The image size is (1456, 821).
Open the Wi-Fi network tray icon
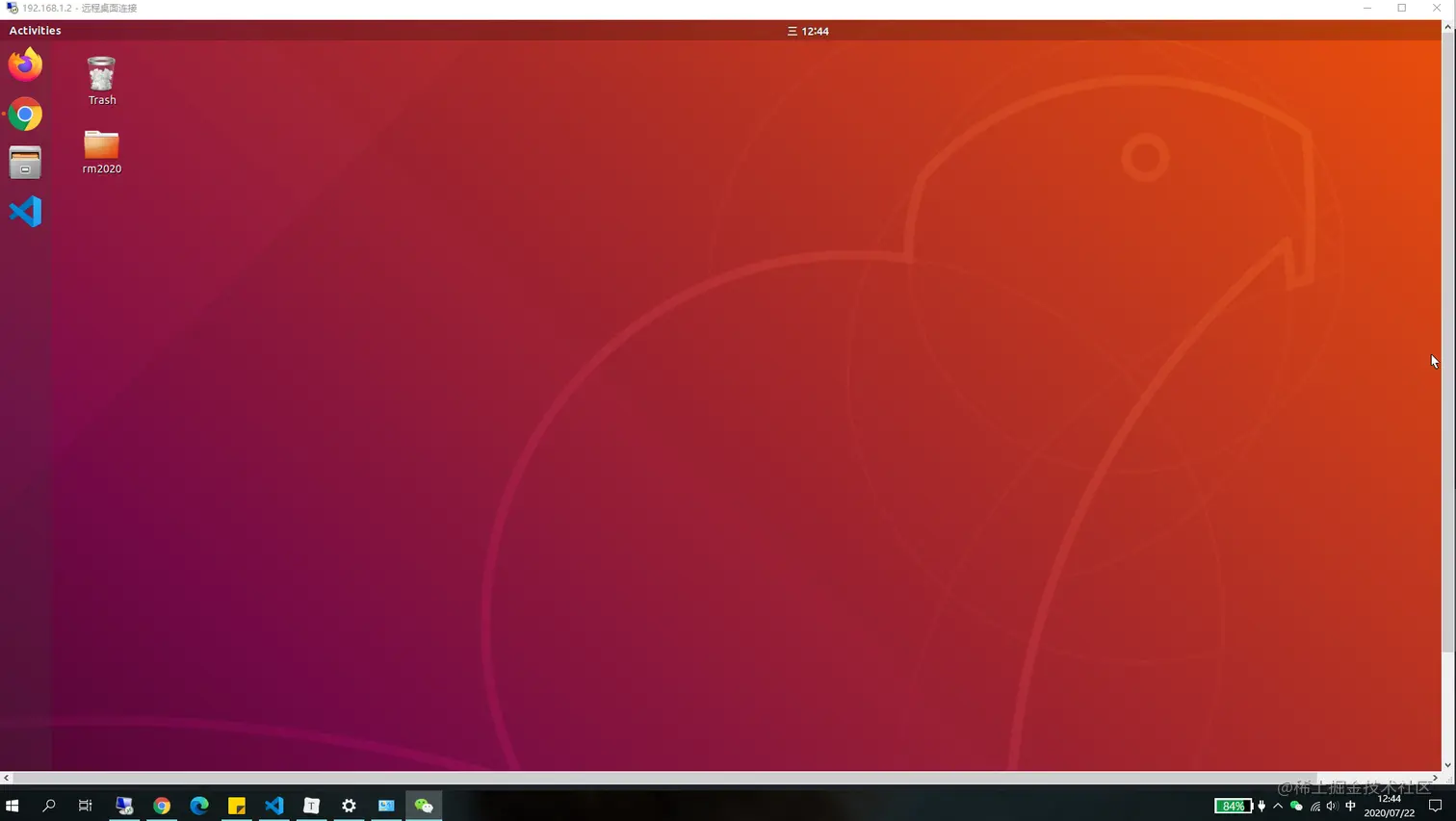pyautogui.click(x=1314, y=806)
